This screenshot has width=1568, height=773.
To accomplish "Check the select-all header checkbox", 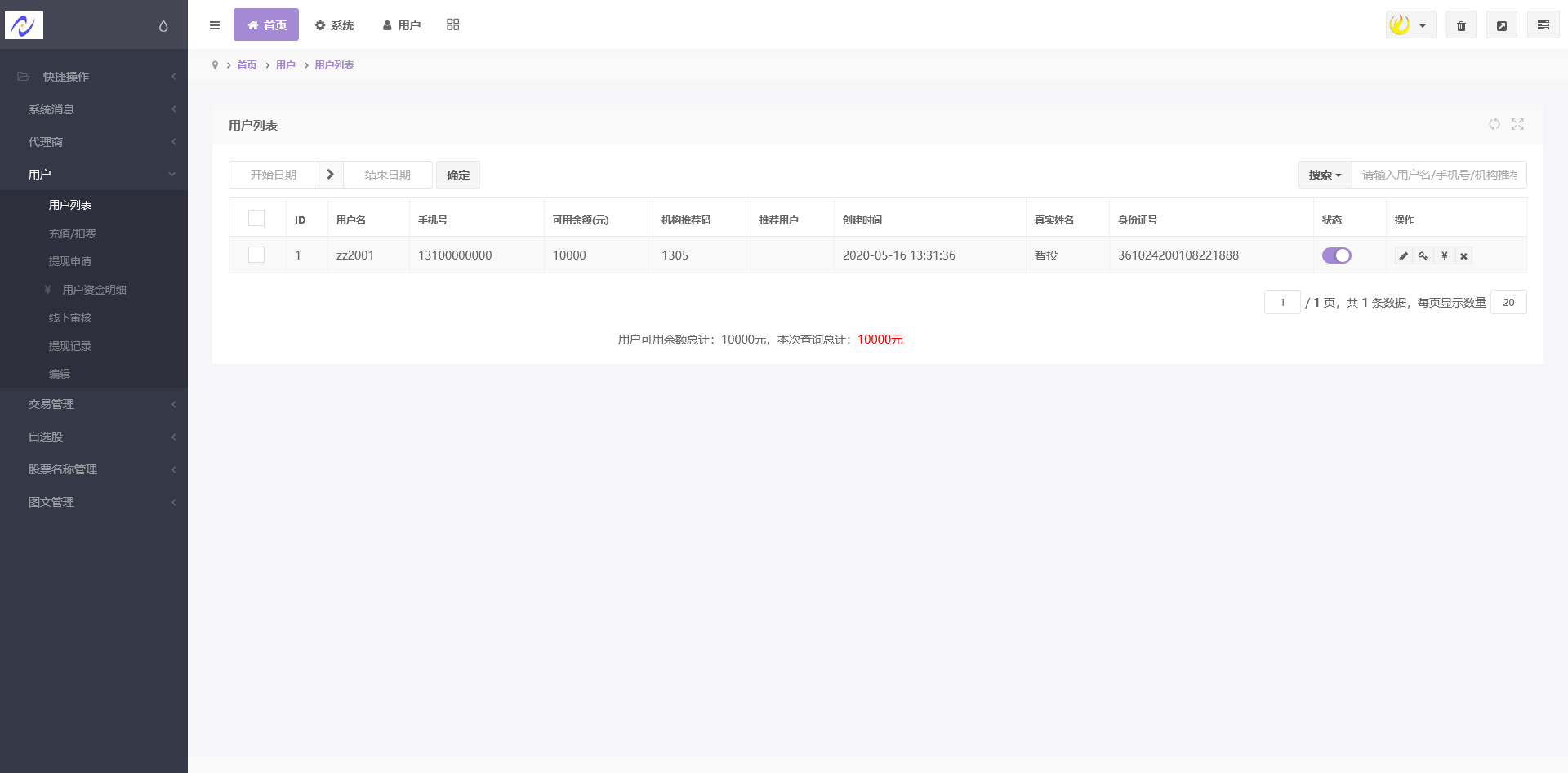I will [x=256, y=218].
